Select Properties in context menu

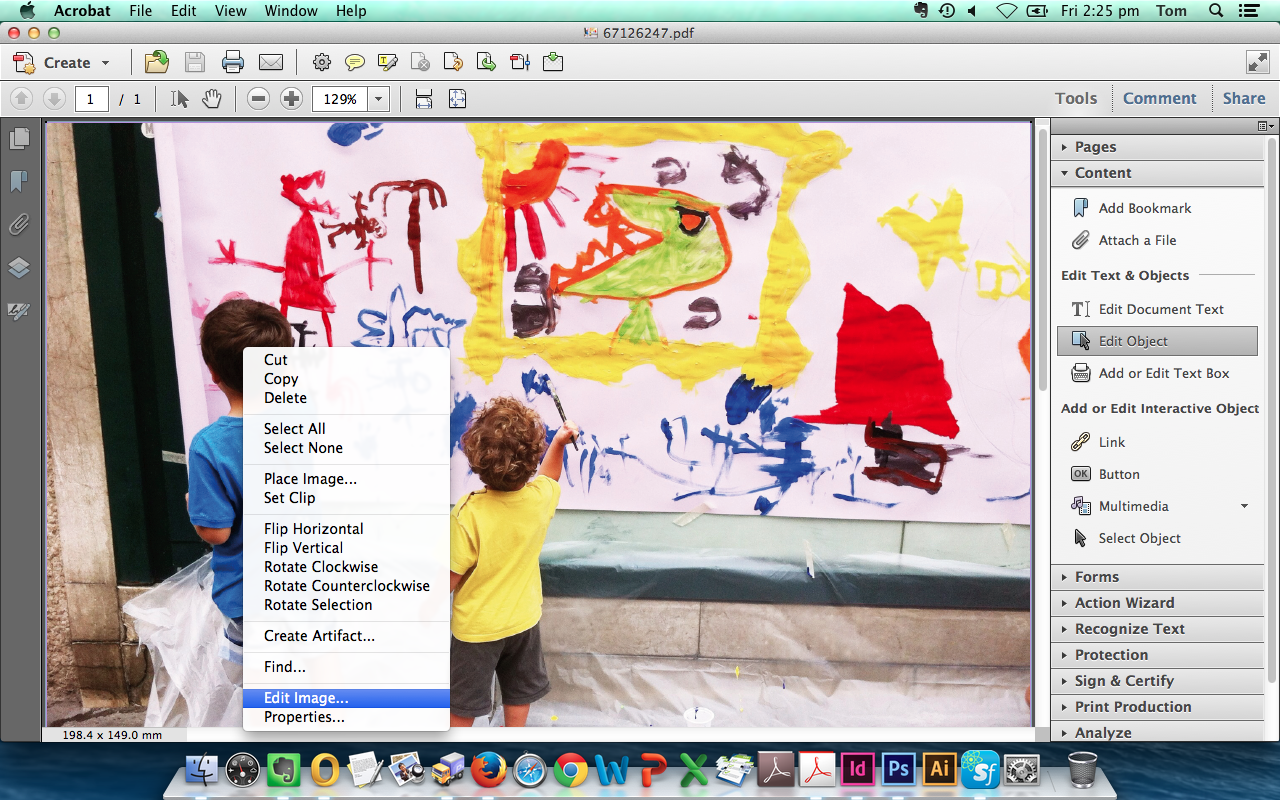point(346,717)
